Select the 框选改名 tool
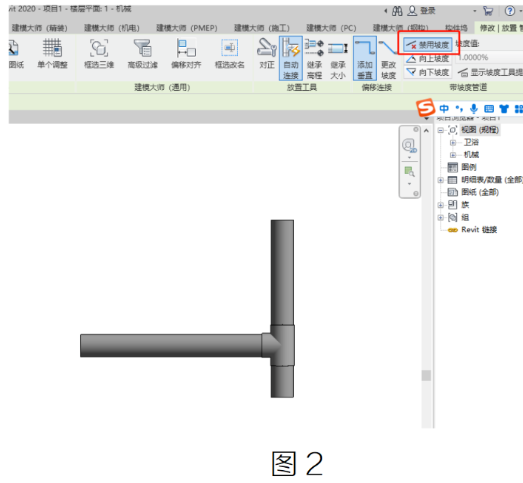This screenshot has width=523, height=483. [x=229, y=54]
